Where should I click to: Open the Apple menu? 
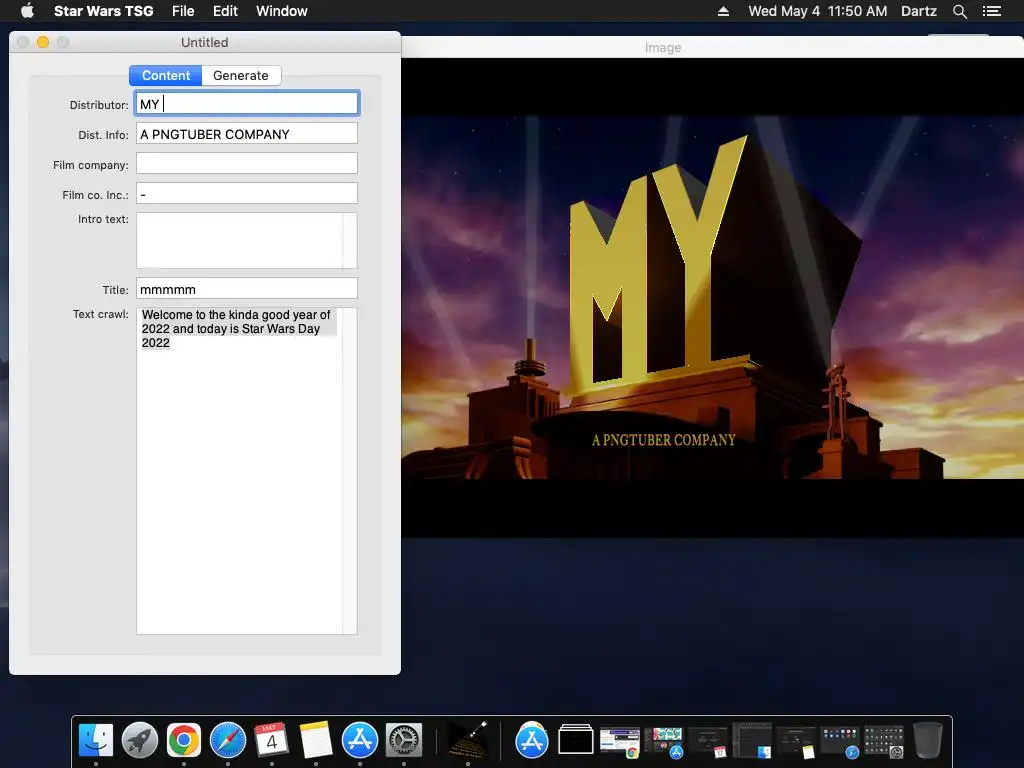pos(27,10)
